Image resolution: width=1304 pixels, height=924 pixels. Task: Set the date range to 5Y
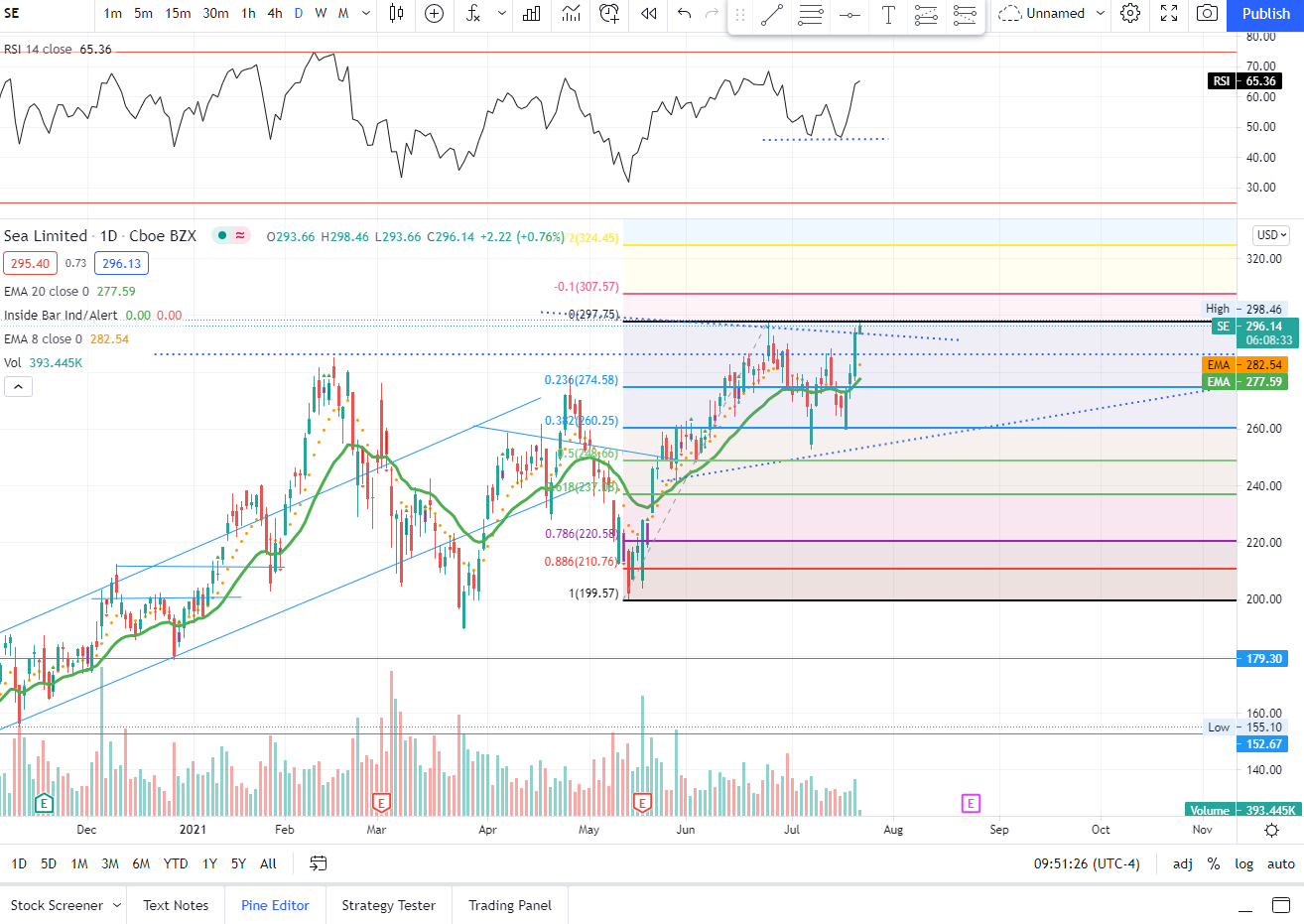click(x=238, y=863)
